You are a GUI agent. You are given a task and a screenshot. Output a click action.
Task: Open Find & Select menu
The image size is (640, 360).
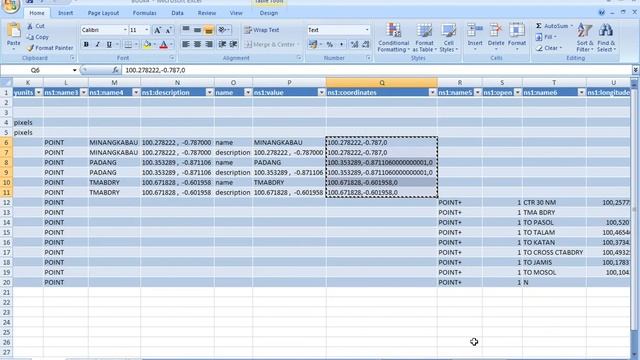click(606, 38)
